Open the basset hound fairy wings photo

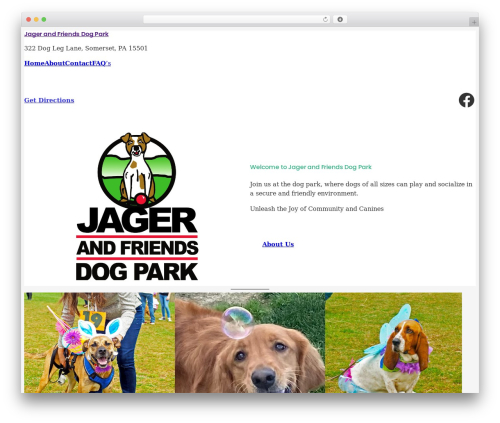click(393, 343)
